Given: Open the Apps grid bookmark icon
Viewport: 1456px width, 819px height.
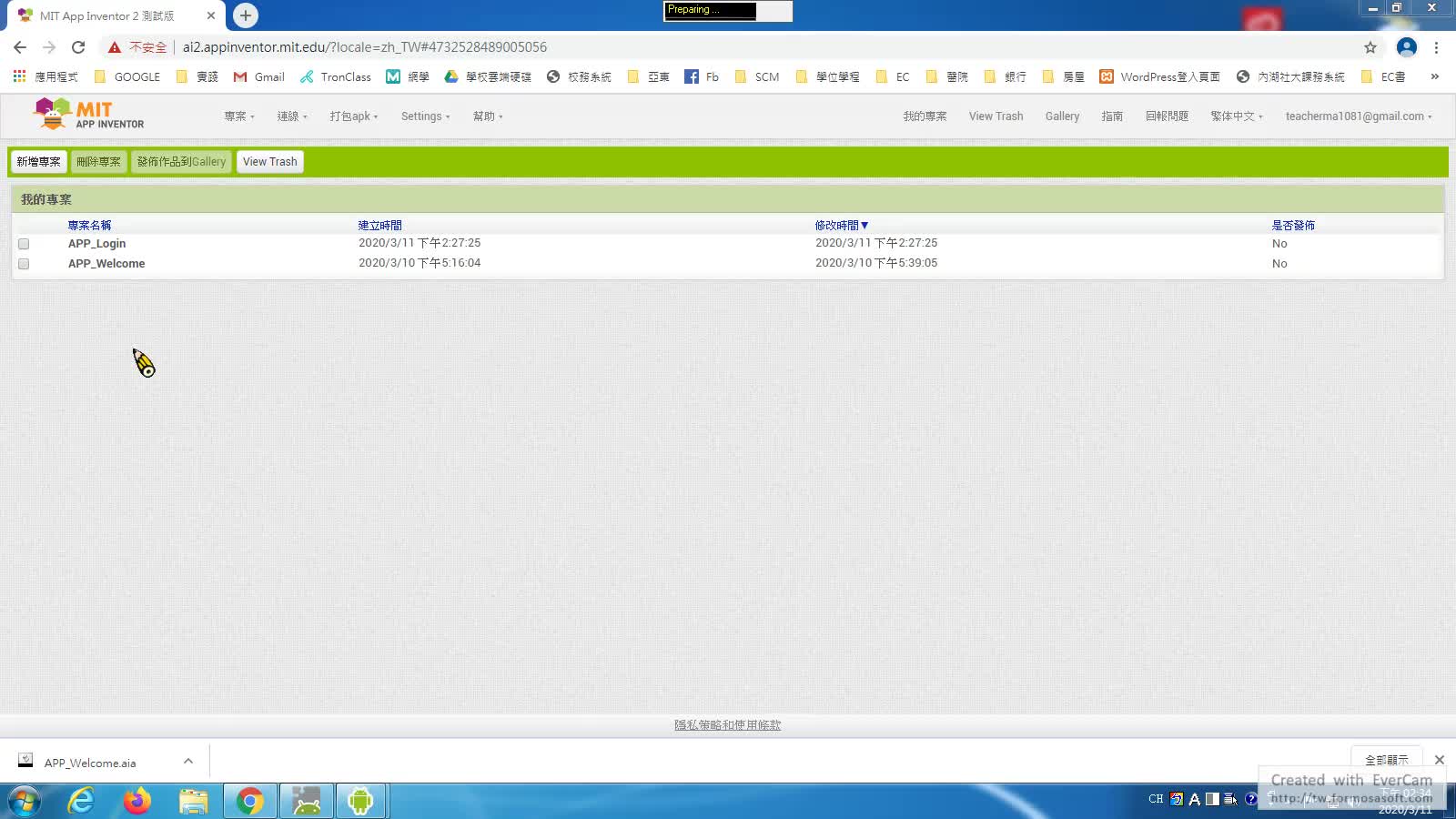Looking at the screenshot, I should 19,76.
